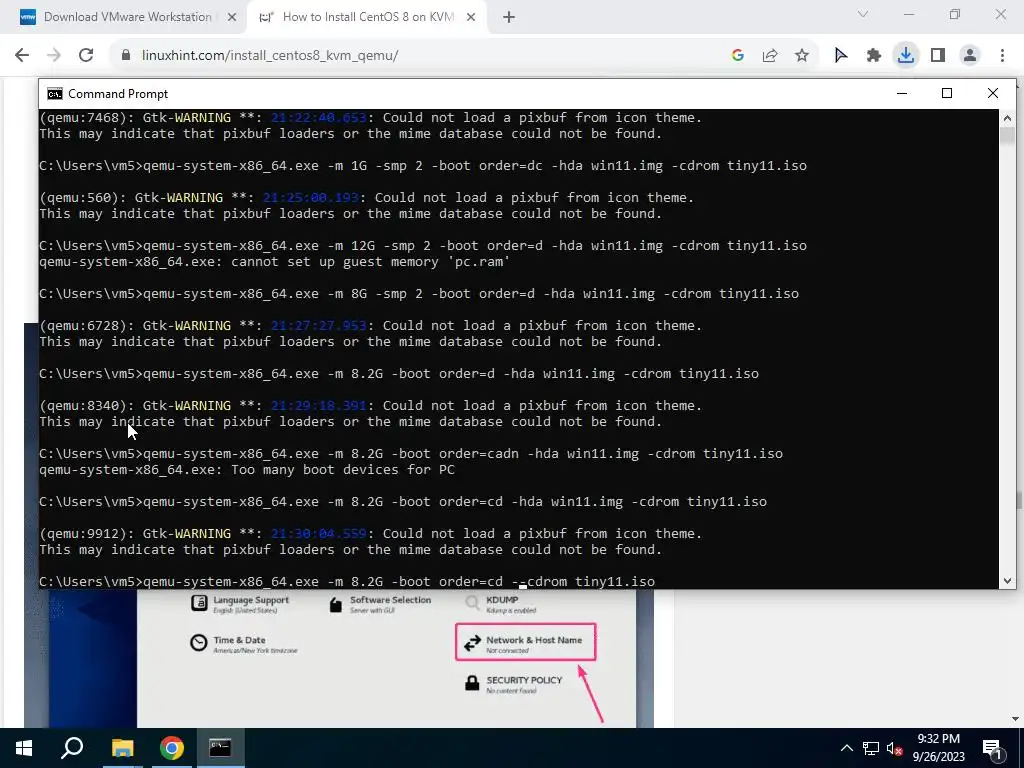1024x768 pixels.
Task: Click the last command line with --cdrom tiny11.iso
Action: tap(347, 581)
